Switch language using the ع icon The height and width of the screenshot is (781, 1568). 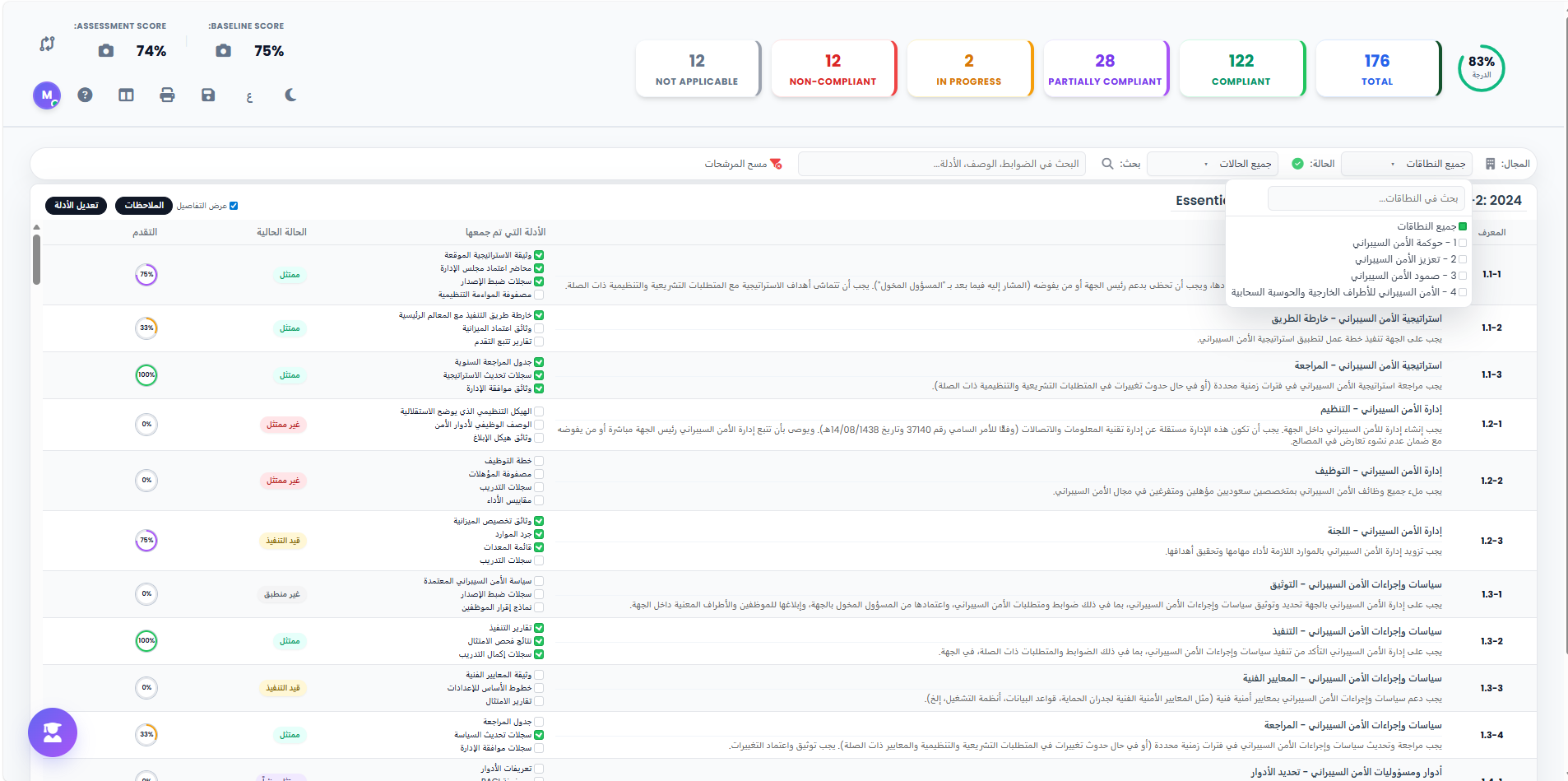pos(249,95)
